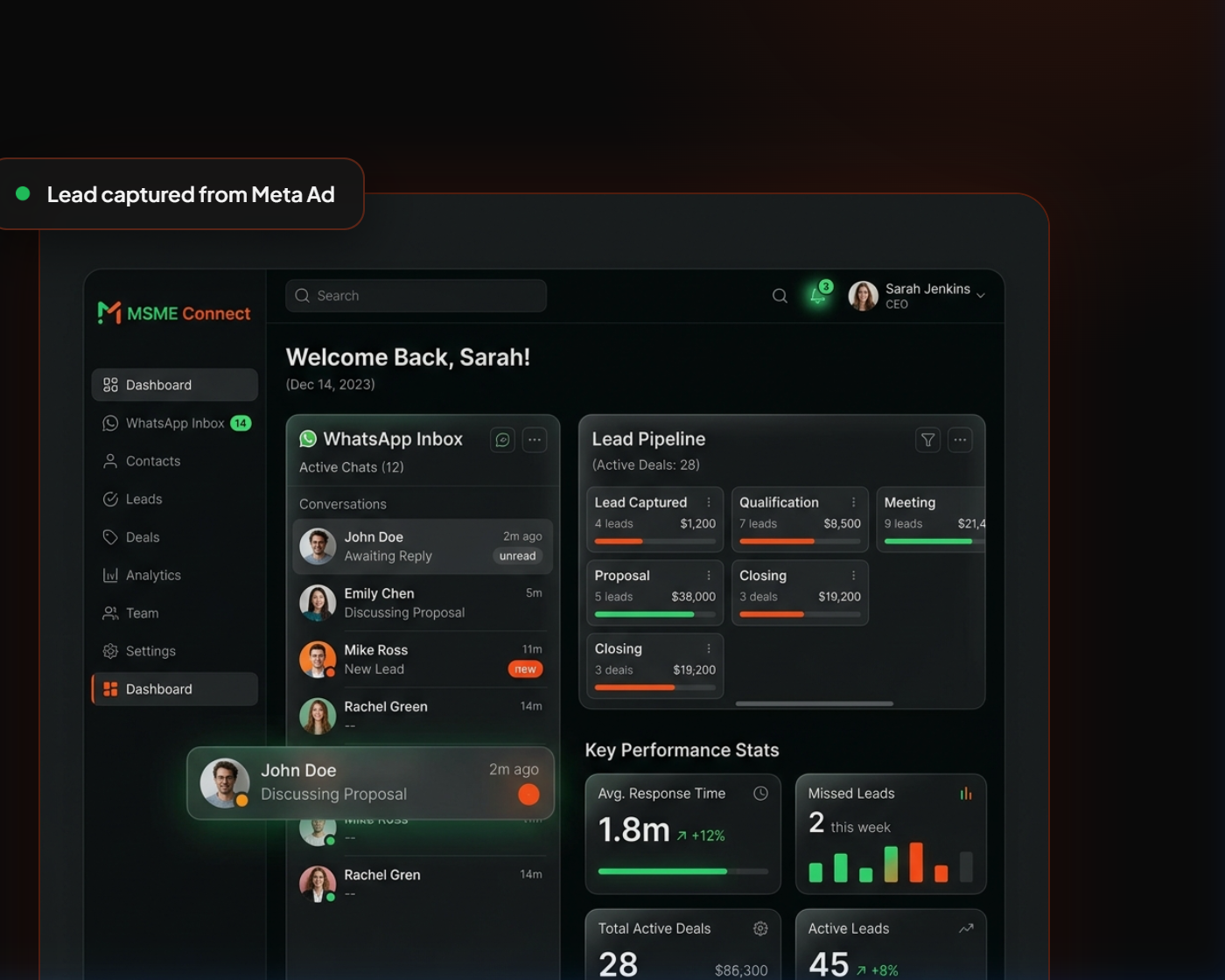This screenshot has height=980, width=1225.
Task: Open Leads in the sidebar
Action: click(x=175, y=499)
